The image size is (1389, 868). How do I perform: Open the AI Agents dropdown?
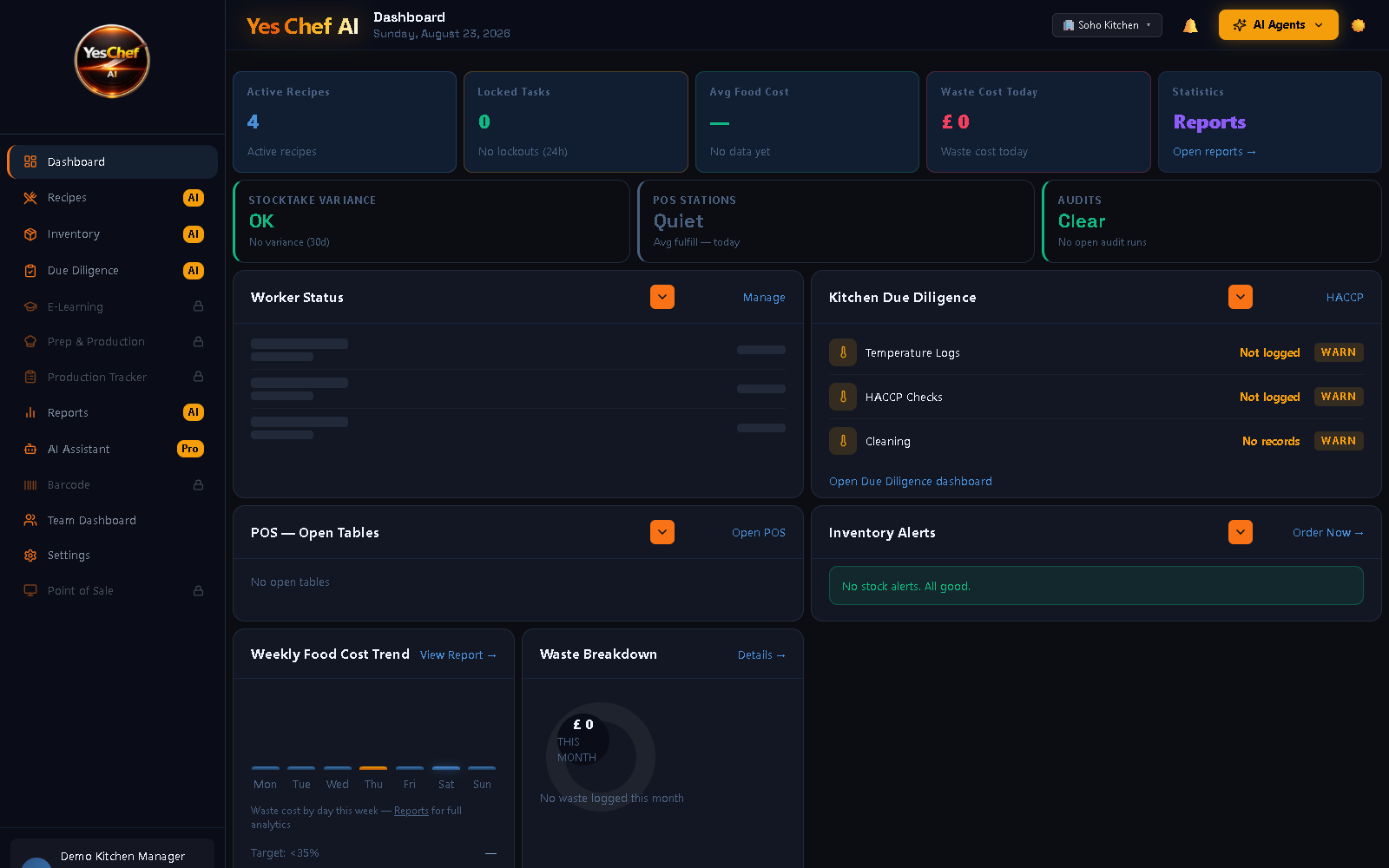[1278, 25]
